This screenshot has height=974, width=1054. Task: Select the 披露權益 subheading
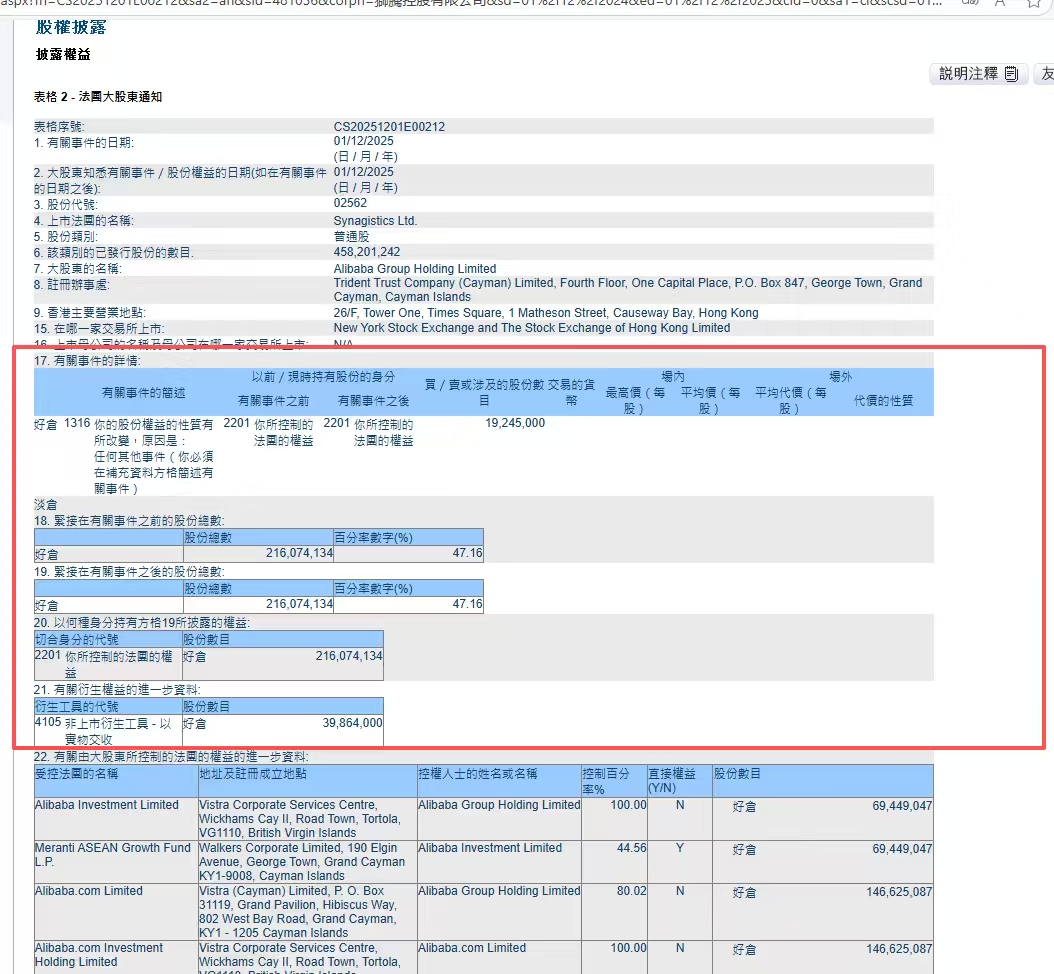pos(63,54)
